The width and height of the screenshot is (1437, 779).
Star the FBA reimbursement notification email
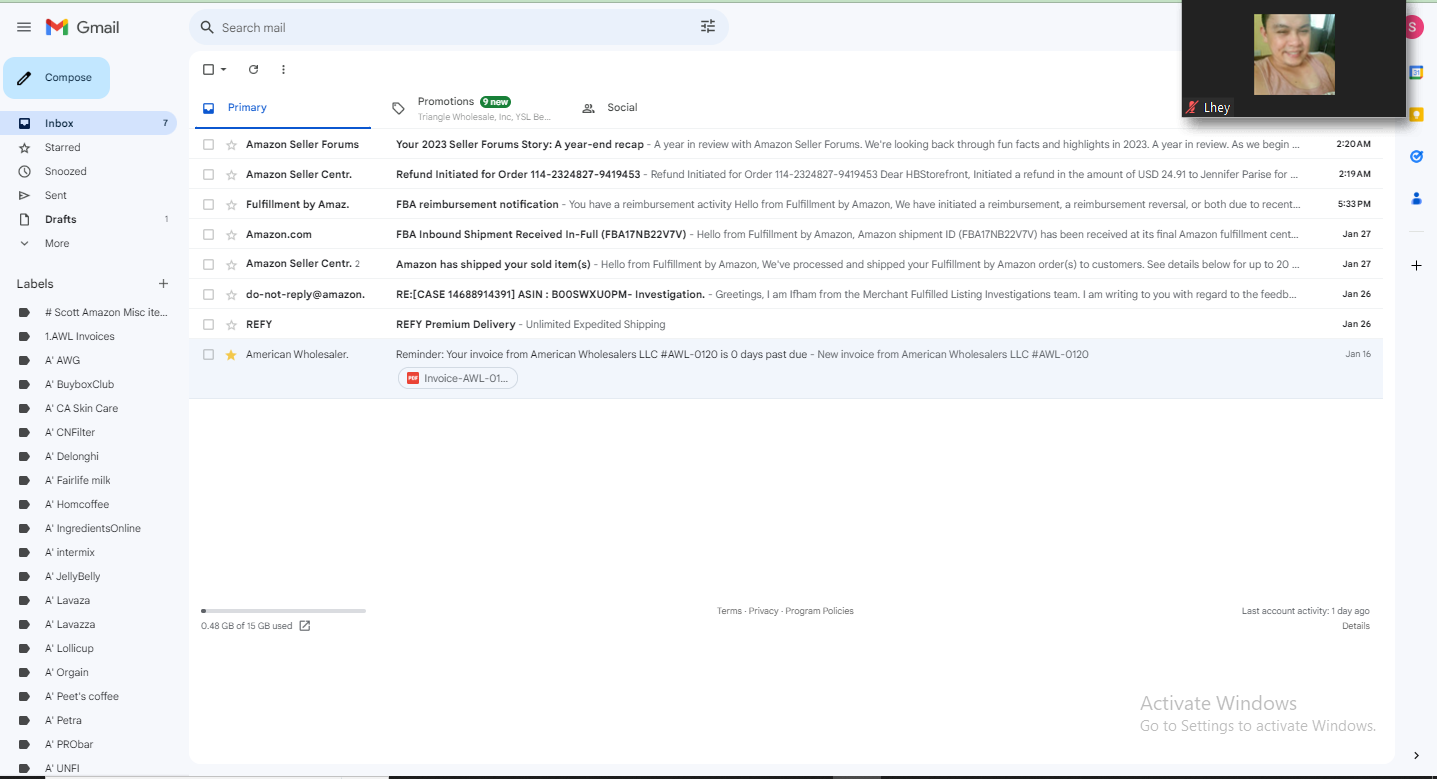(231, 204)
